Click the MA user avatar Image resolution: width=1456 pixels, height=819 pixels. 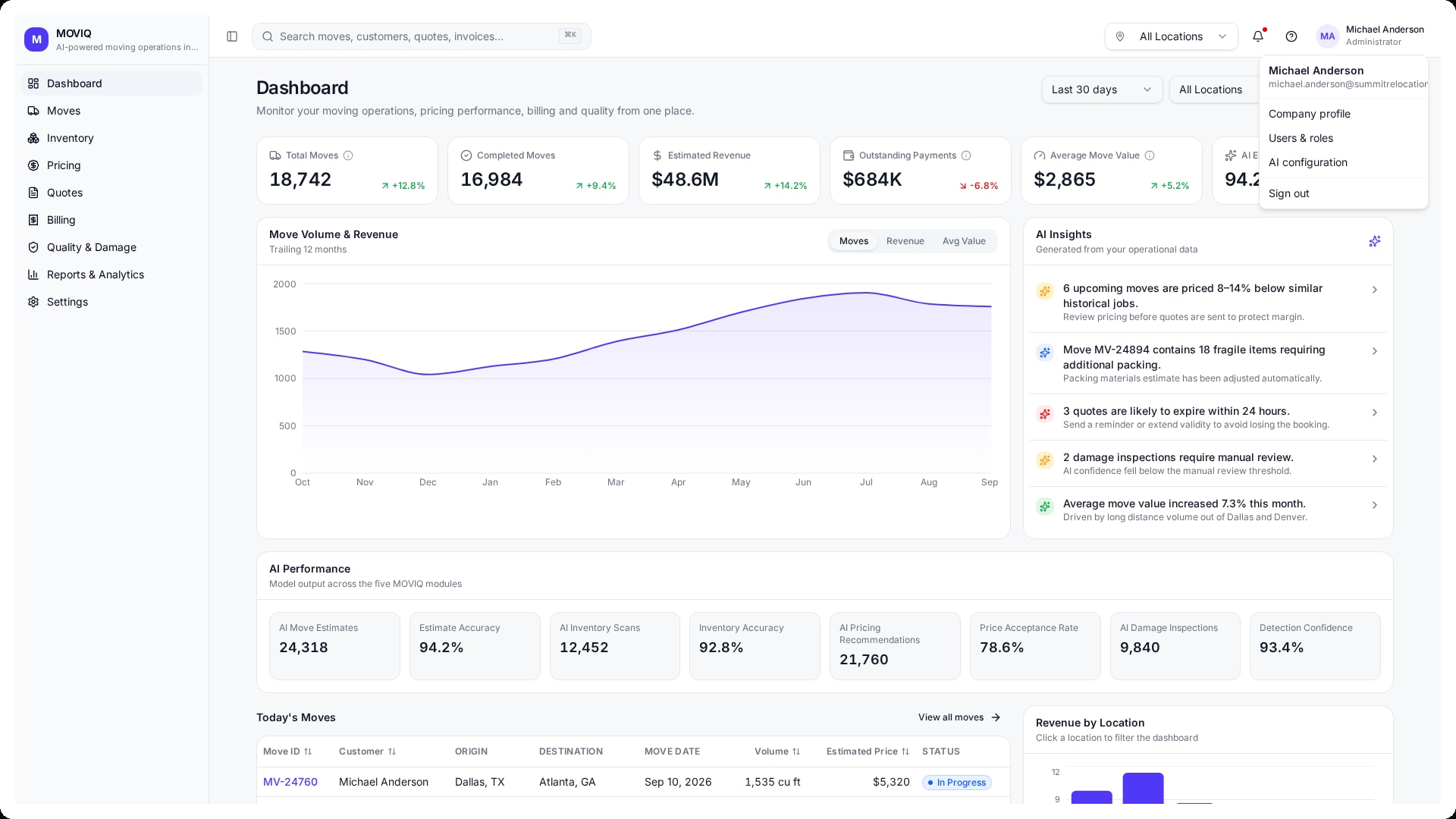click(x=1327, y=36)
